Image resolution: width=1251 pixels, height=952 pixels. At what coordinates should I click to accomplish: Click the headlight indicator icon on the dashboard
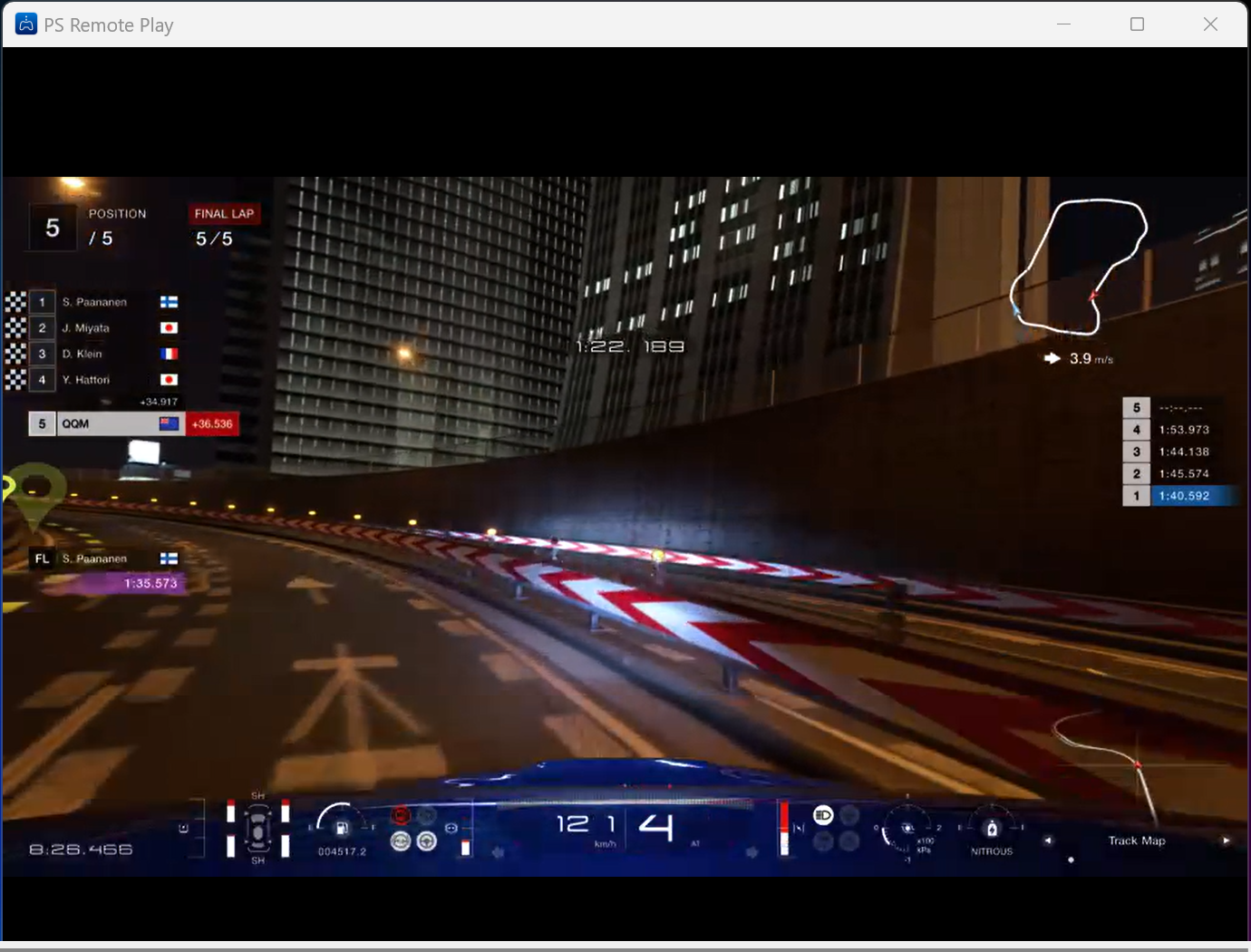(x=823, y=816)
